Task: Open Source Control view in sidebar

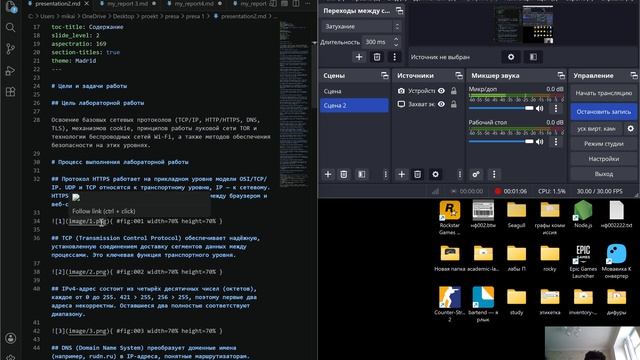Action: click(11, 49)
